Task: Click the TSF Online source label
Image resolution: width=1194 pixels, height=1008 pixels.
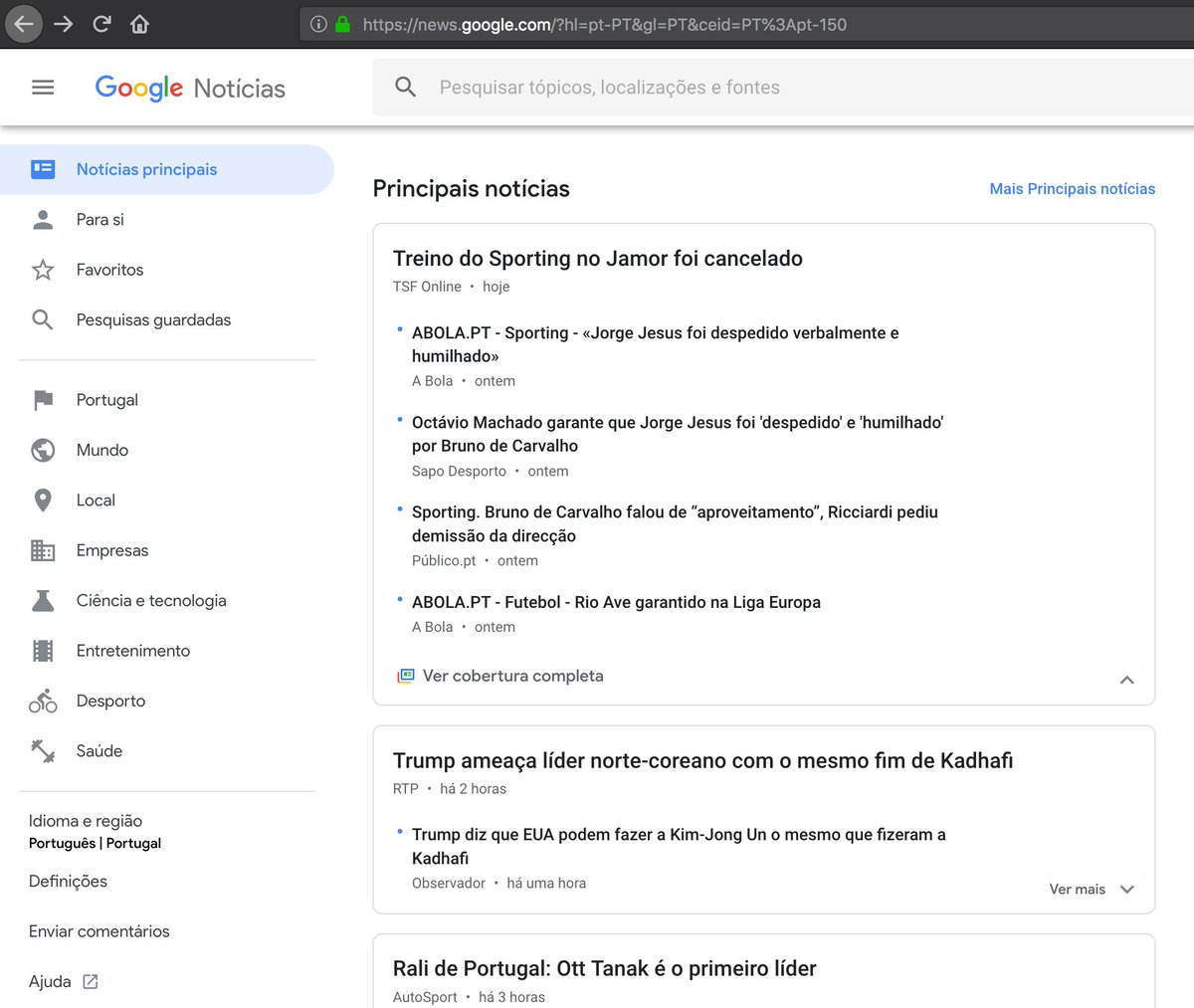Action: (427, 287)
